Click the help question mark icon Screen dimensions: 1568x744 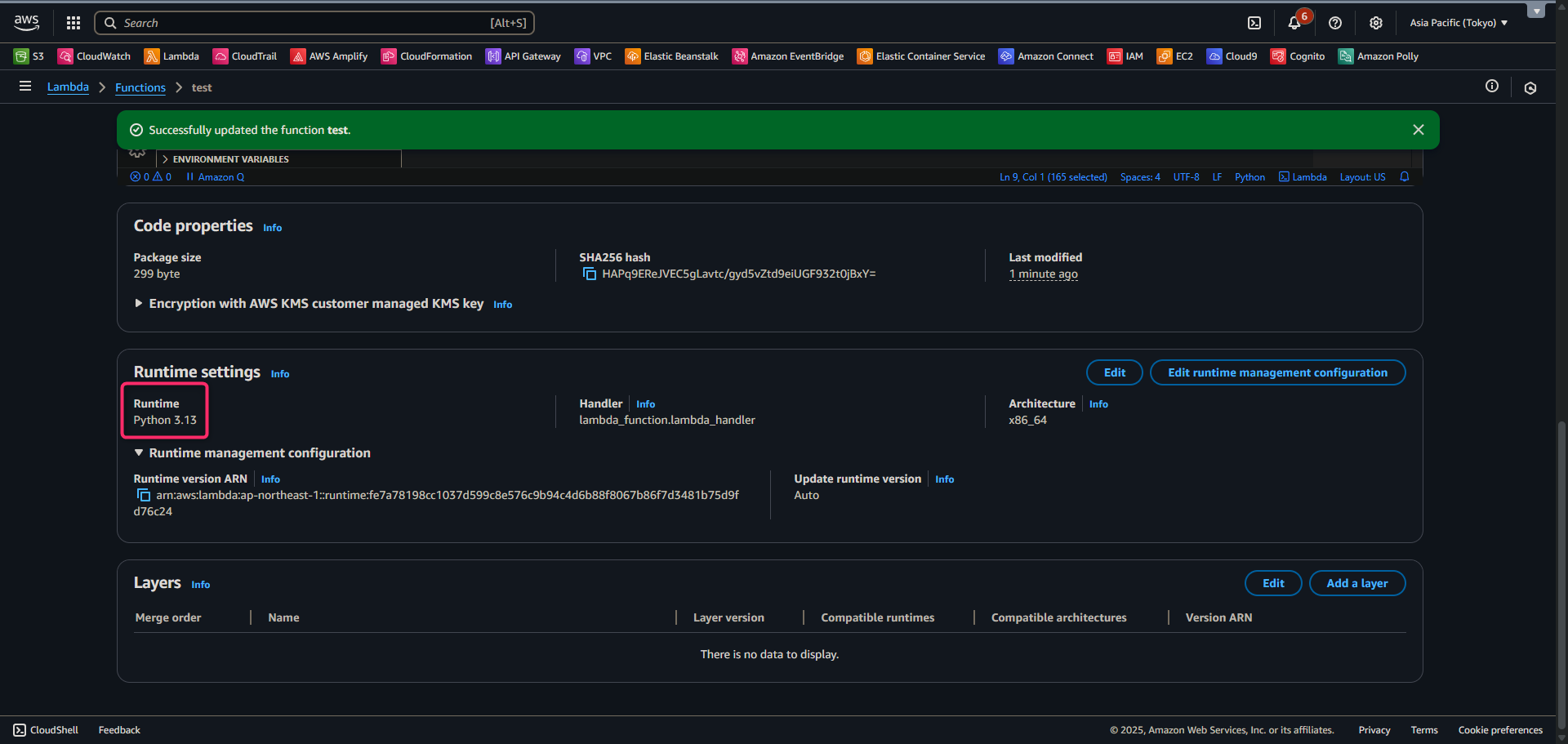click(x=1335, y=23)
